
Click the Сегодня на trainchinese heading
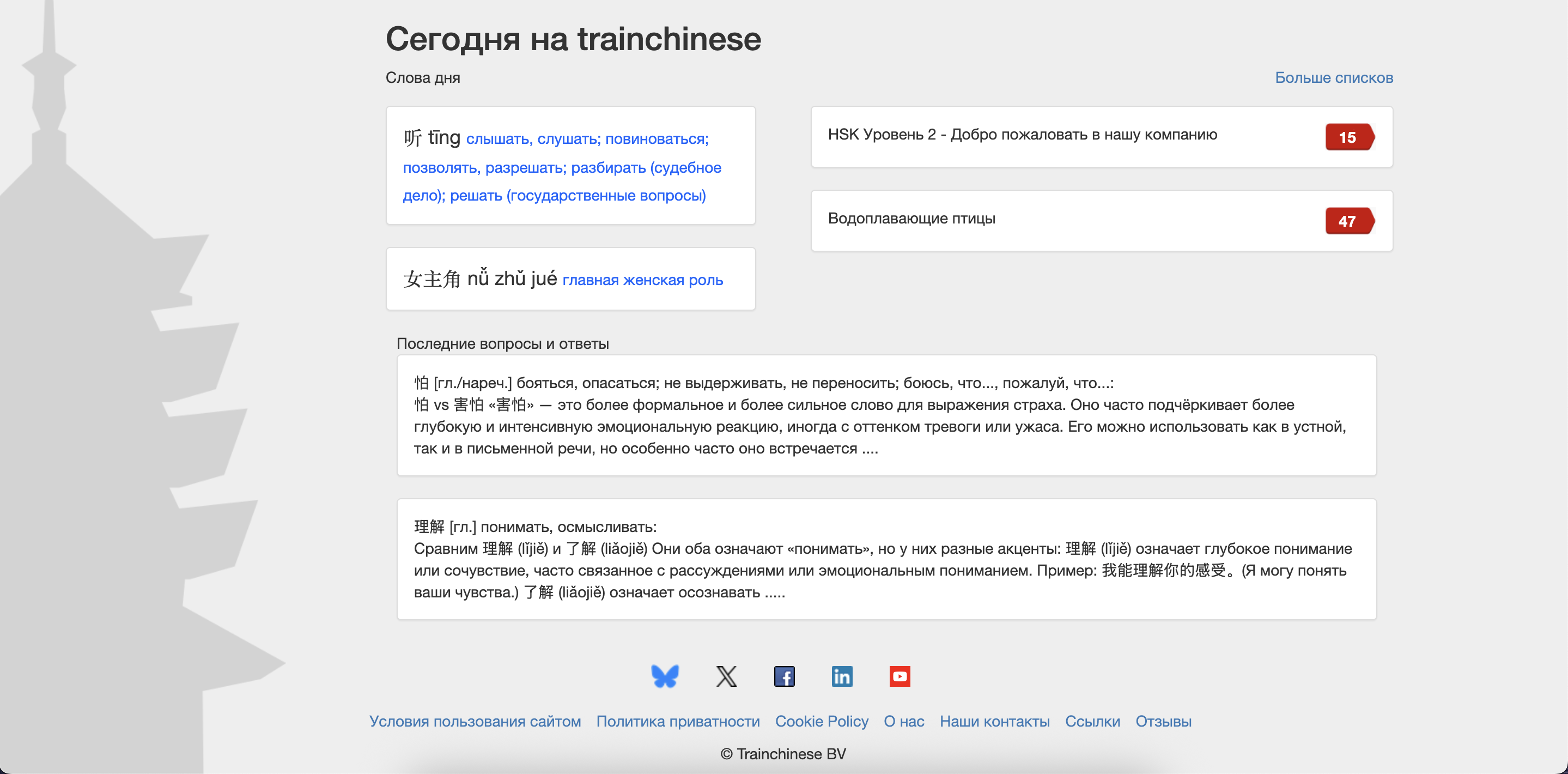[573, 39]
